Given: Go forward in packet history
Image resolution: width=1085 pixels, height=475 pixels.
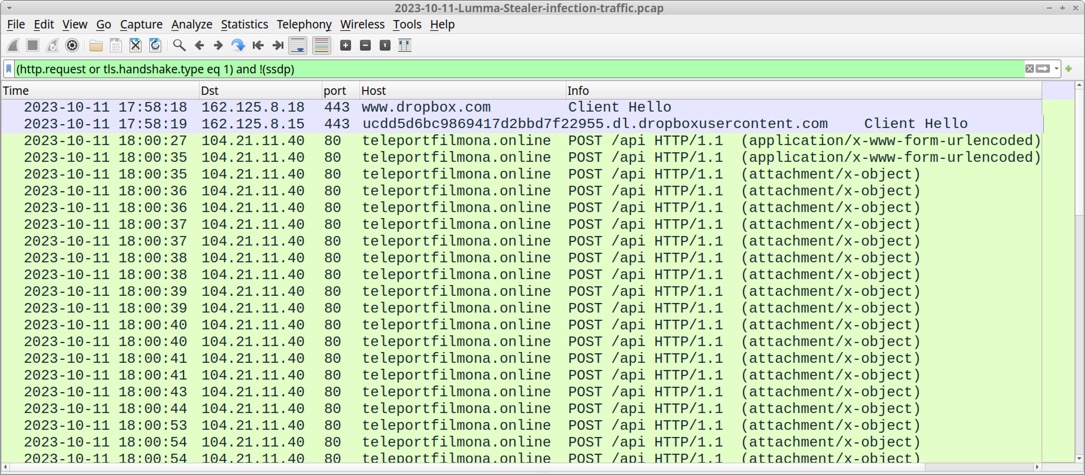Looking at the screenshot, I should click(x=218, y=46).
